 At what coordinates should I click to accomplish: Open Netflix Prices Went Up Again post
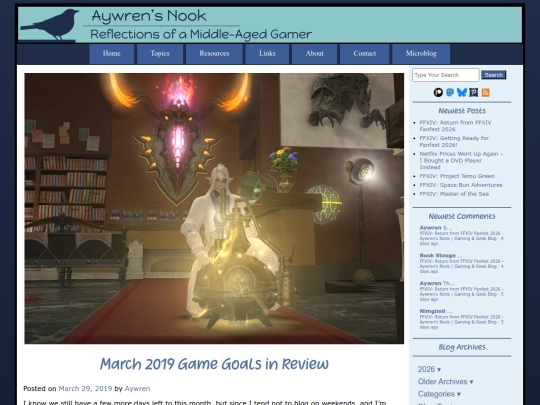click(461, 160)
